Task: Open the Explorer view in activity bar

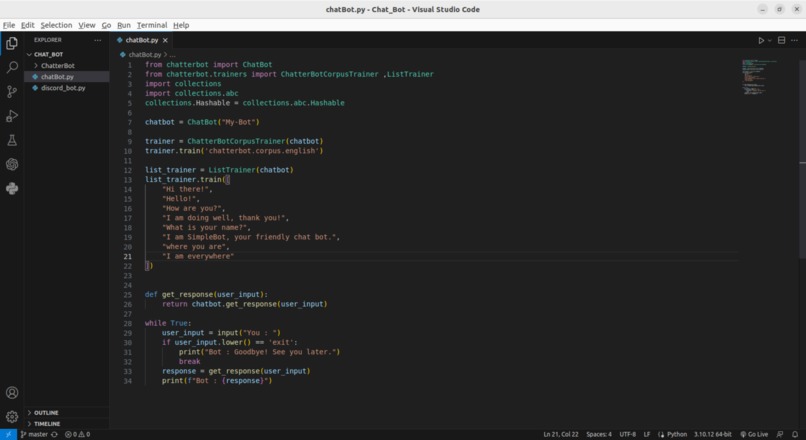Action: [12, 43]
